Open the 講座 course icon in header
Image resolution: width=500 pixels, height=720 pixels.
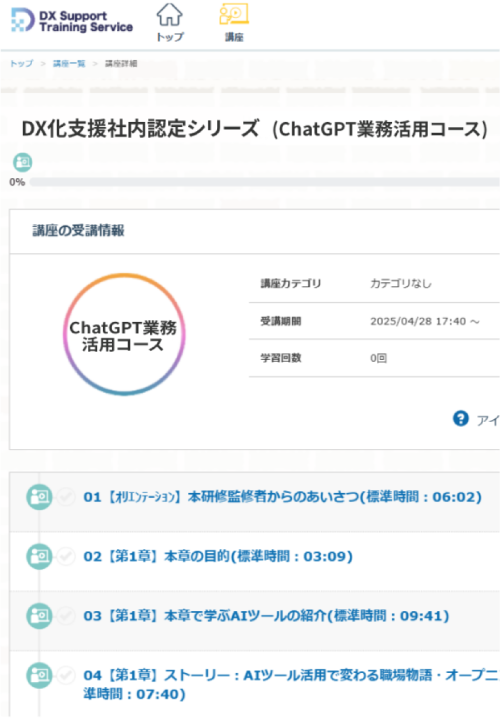(x=234, y=23)
